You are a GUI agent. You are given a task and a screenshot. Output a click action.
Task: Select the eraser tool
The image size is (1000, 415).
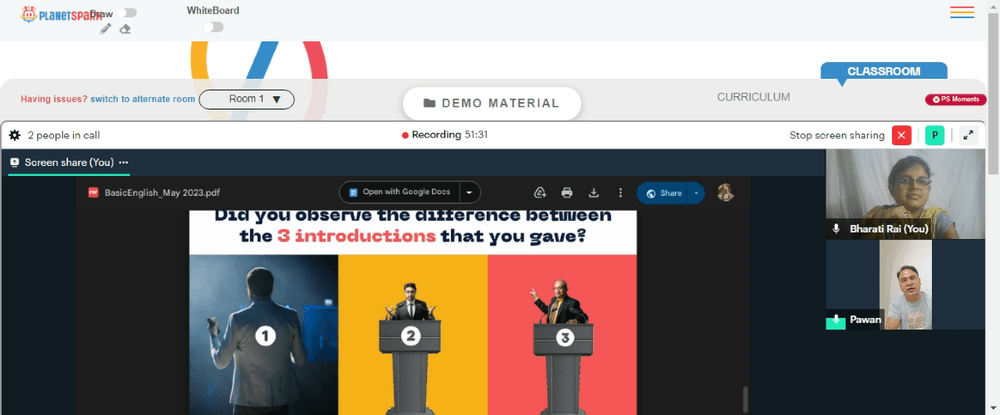(x=126, y=29)
